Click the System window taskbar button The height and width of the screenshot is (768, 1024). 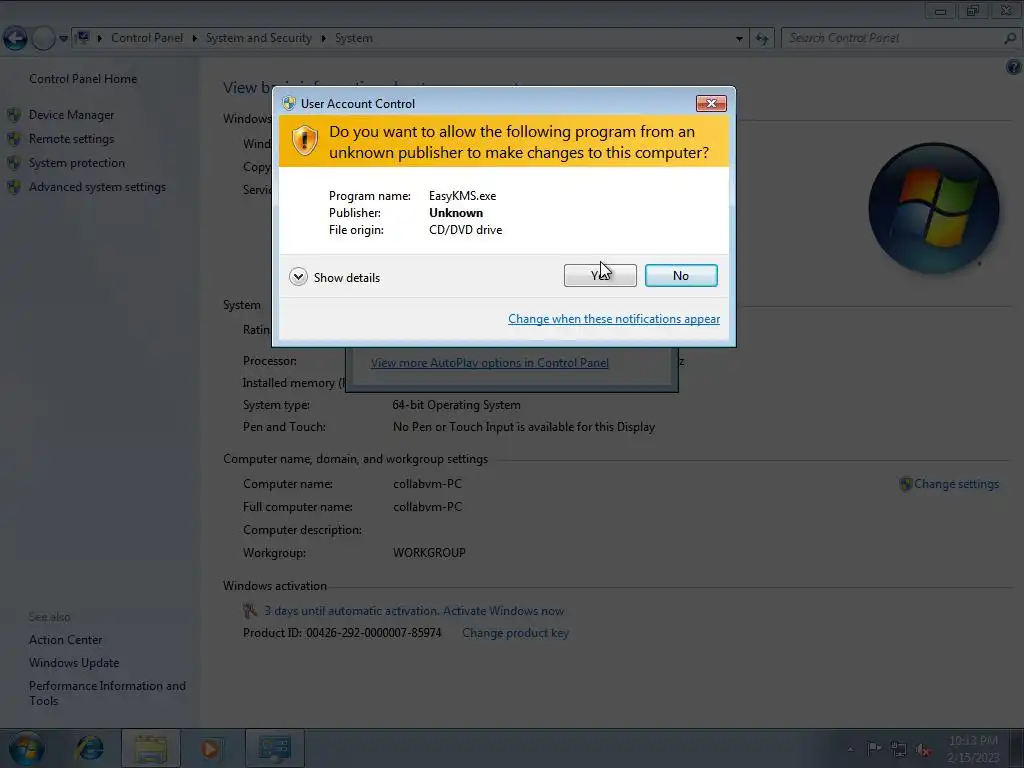pyautogui.click(x=274, y=748)
